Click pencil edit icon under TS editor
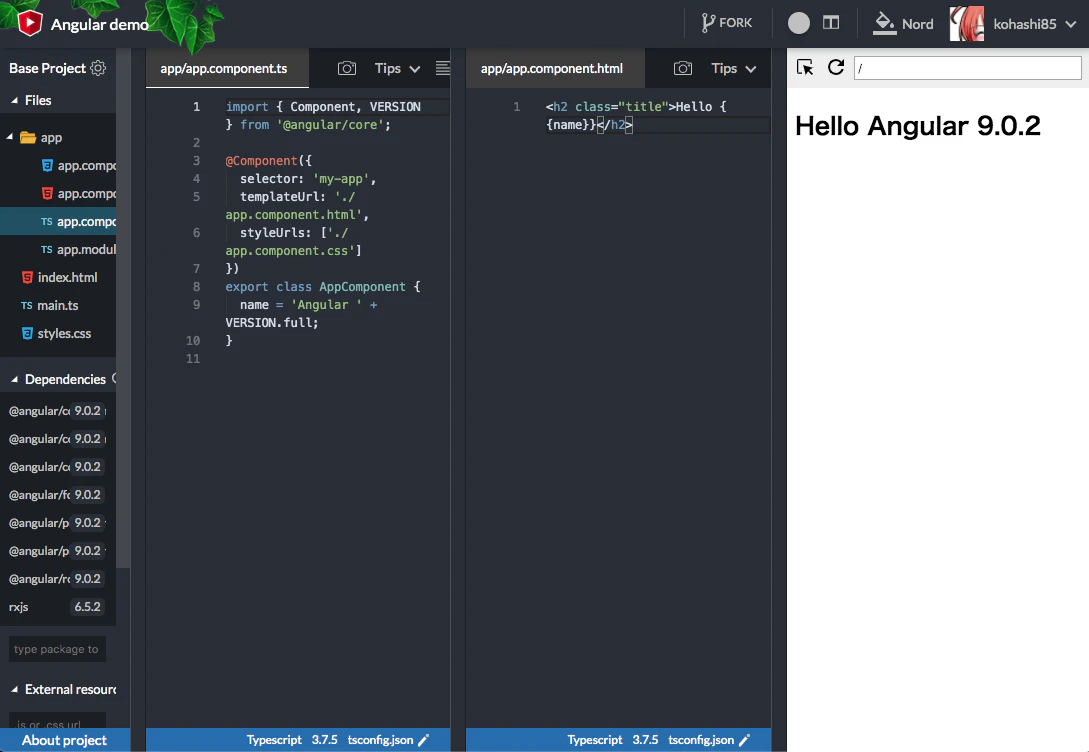Viewport: 1089px width, 752px height. tap(423, 740)
